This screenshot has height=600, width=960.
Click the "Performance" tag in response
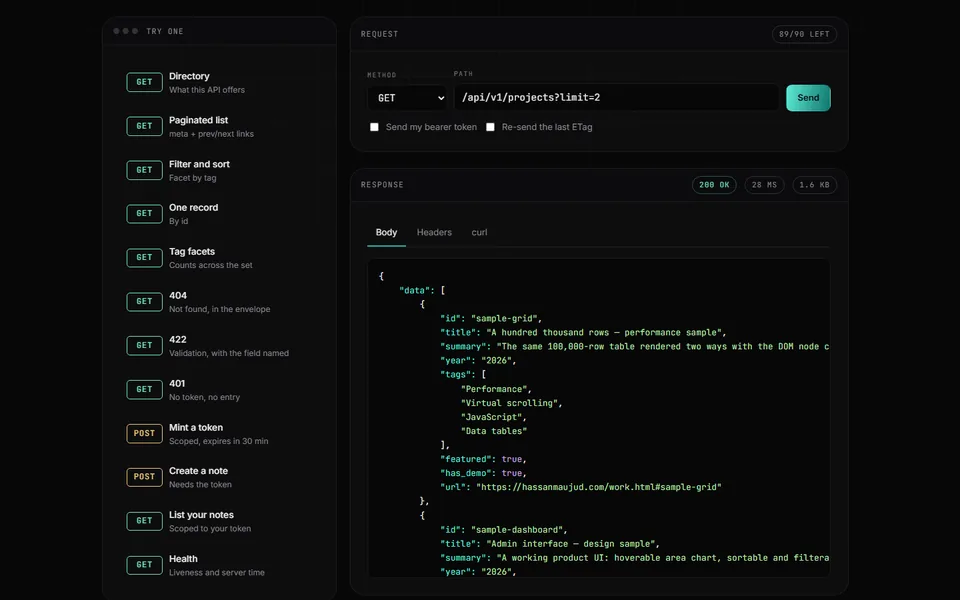[496, 389]
